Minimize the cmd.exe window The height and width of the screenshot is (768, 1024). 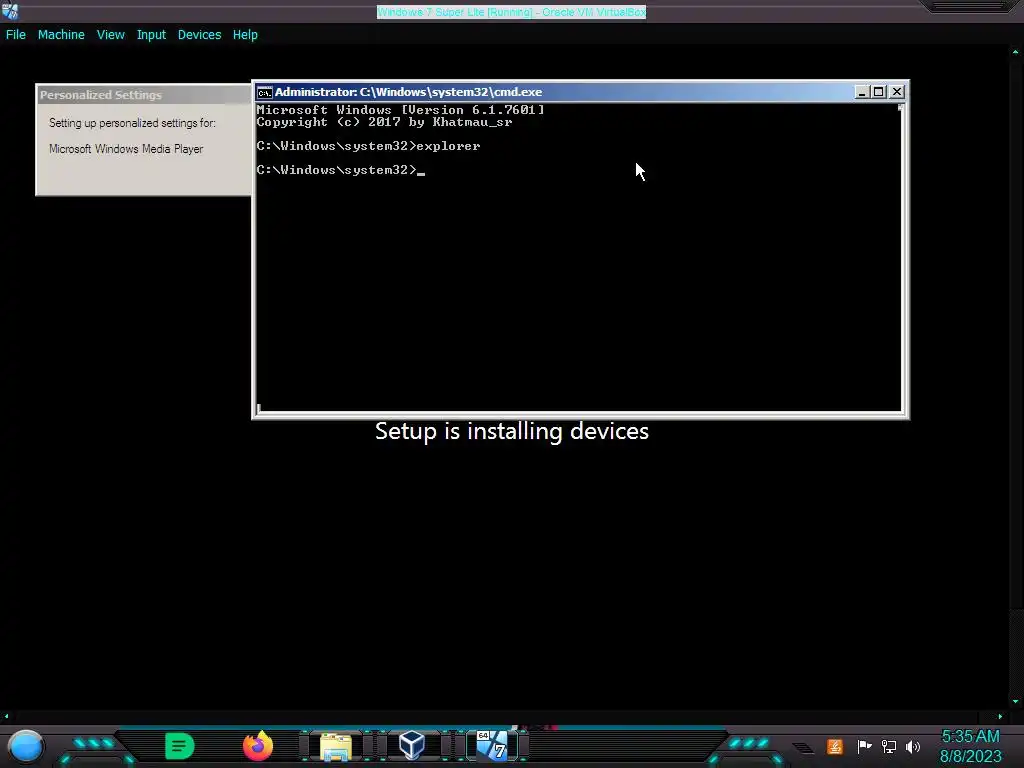point(861,92)
